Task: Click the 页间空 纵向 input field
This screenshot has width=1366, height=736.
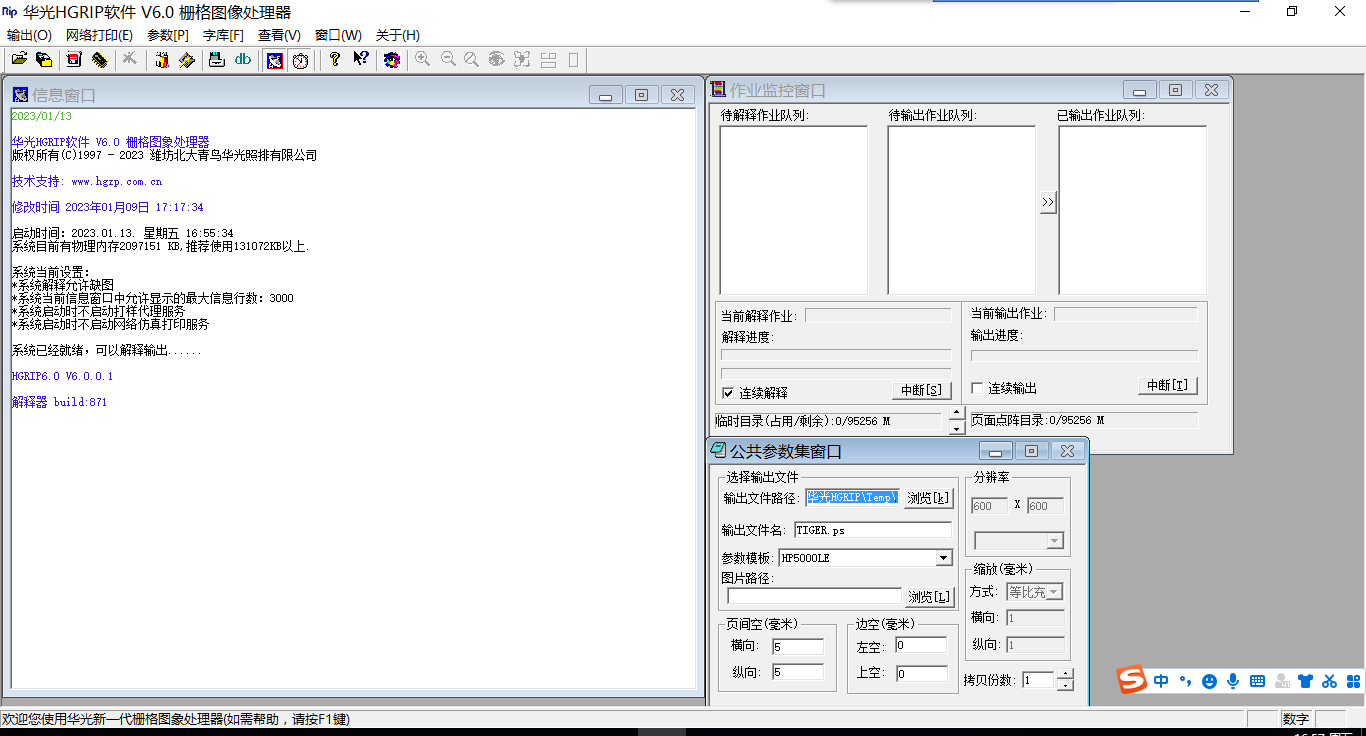Action: (798, 672)
